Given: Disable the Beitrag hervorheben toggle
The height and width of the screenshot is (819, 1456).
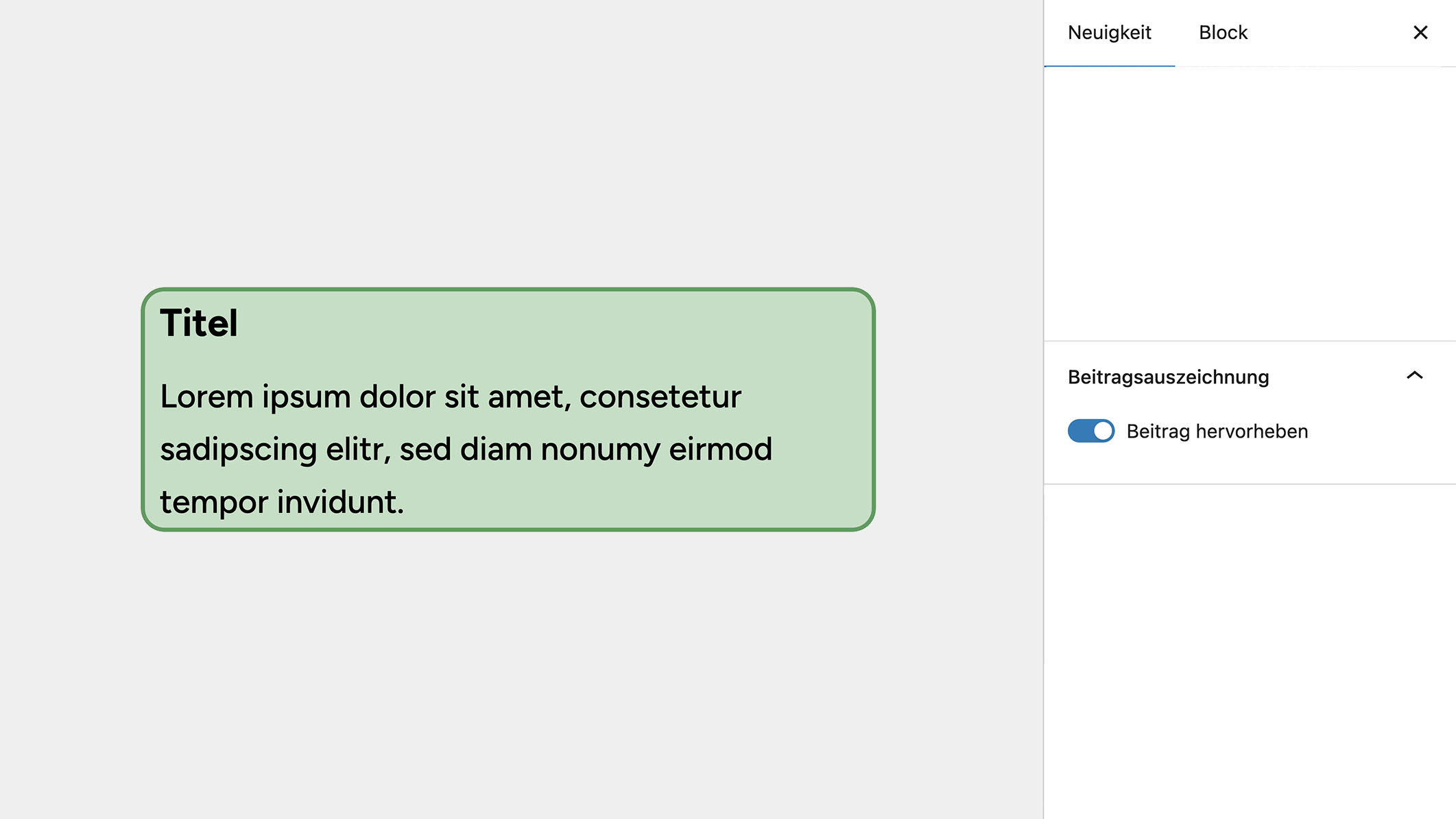Looking at the screenshot, I should 1090,431.
